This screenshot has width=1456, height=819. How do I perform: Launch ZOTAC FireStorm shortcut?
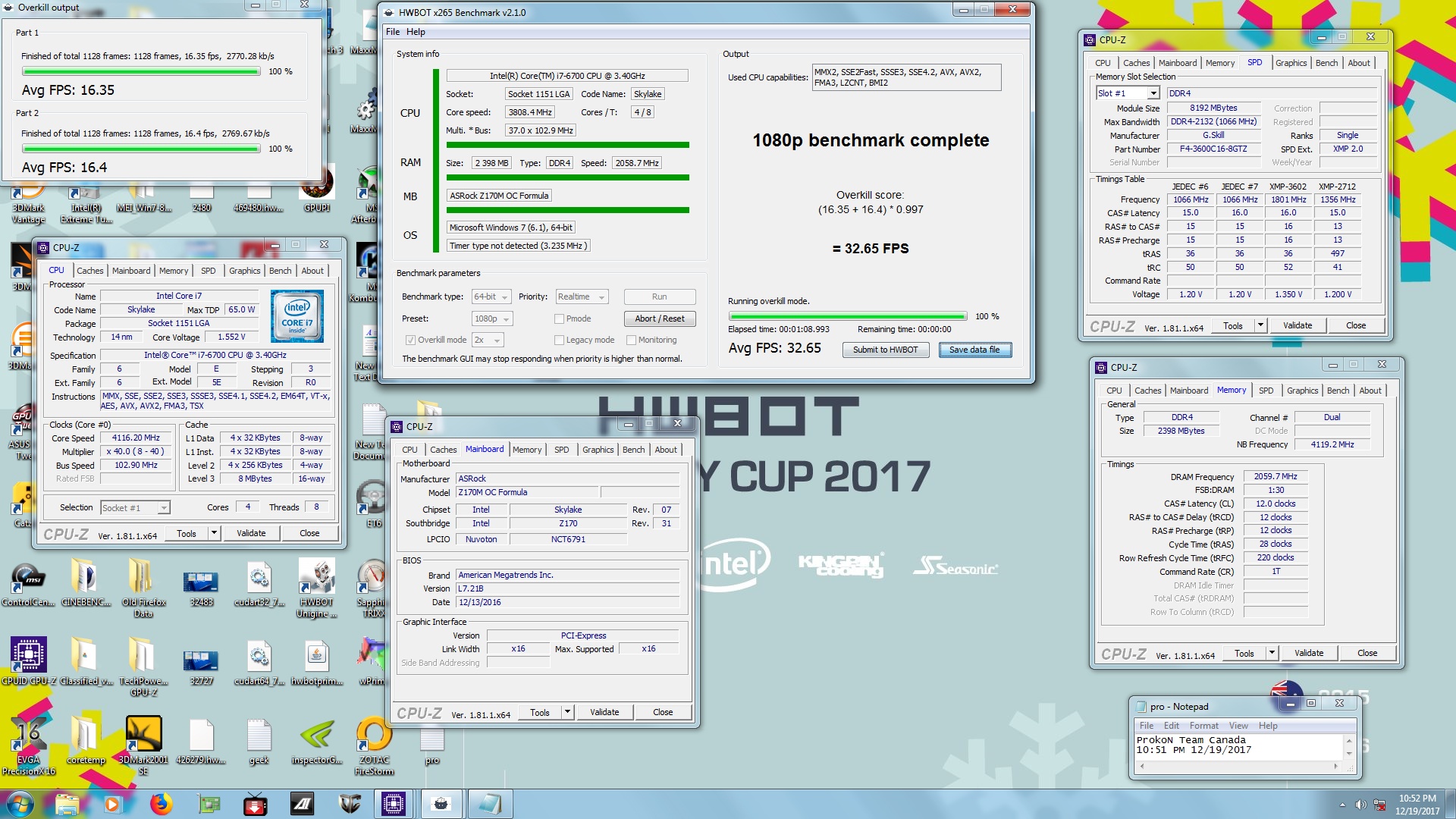point(375,745)
